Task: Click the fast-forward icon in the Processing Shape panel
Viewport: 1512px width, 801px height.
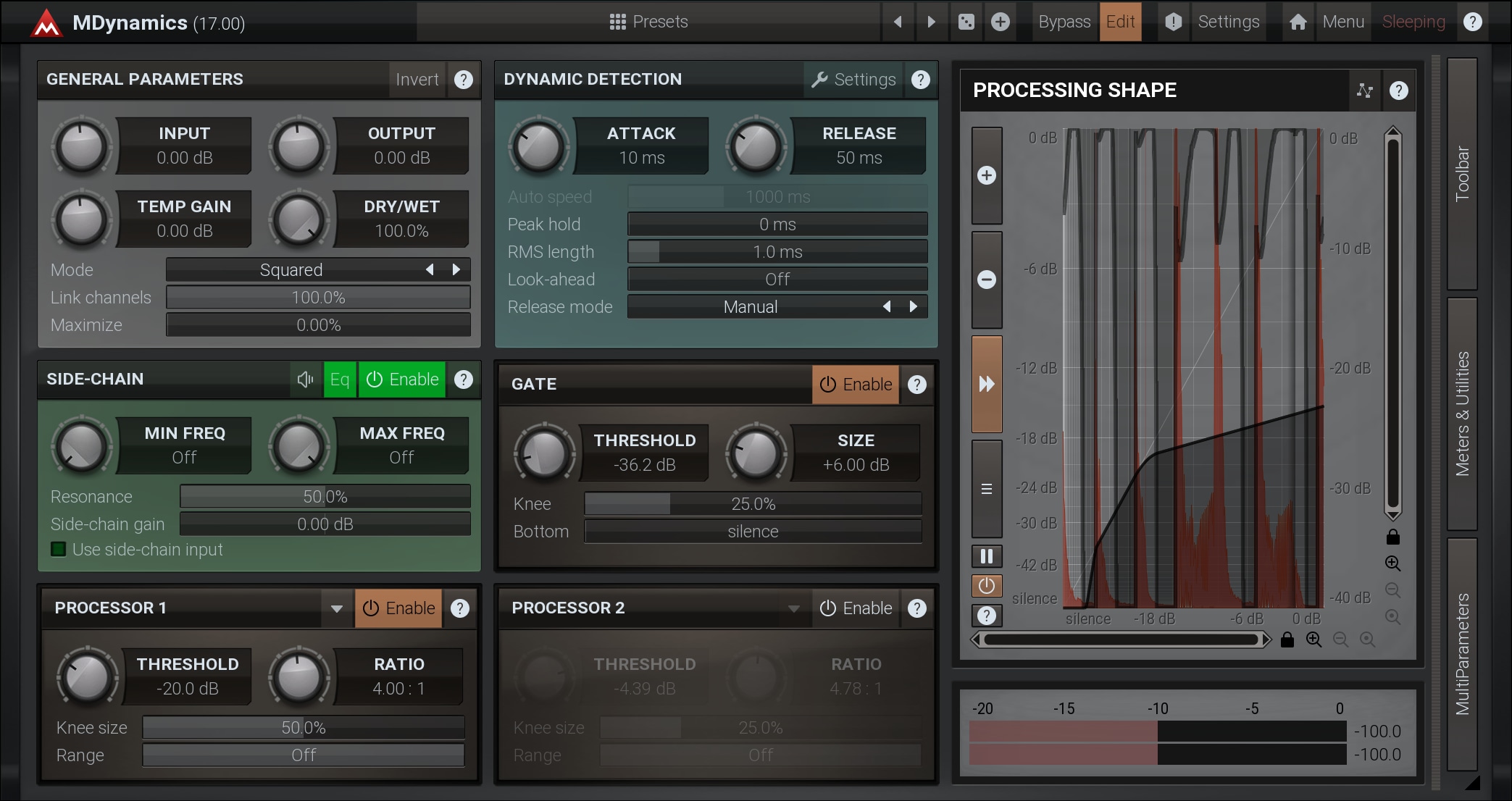Action: coord(986,384)
